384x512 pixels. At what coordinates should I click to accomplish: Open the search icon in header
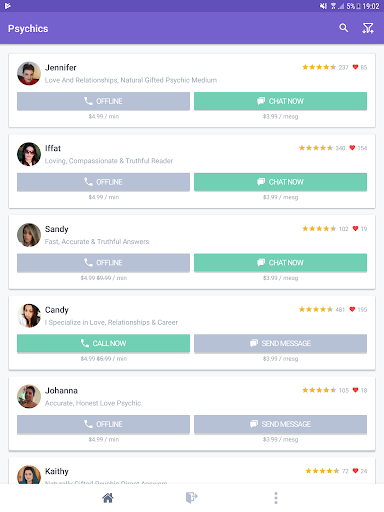click(x=344, y=28)
